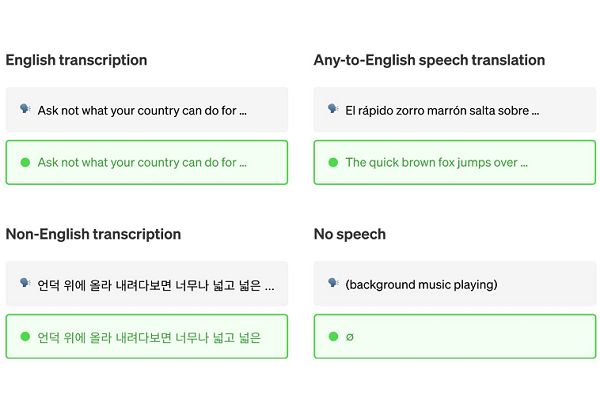Click the speaking head icon beside '(background music playing)'
This screenshot has width=600, height=400.
333,284
